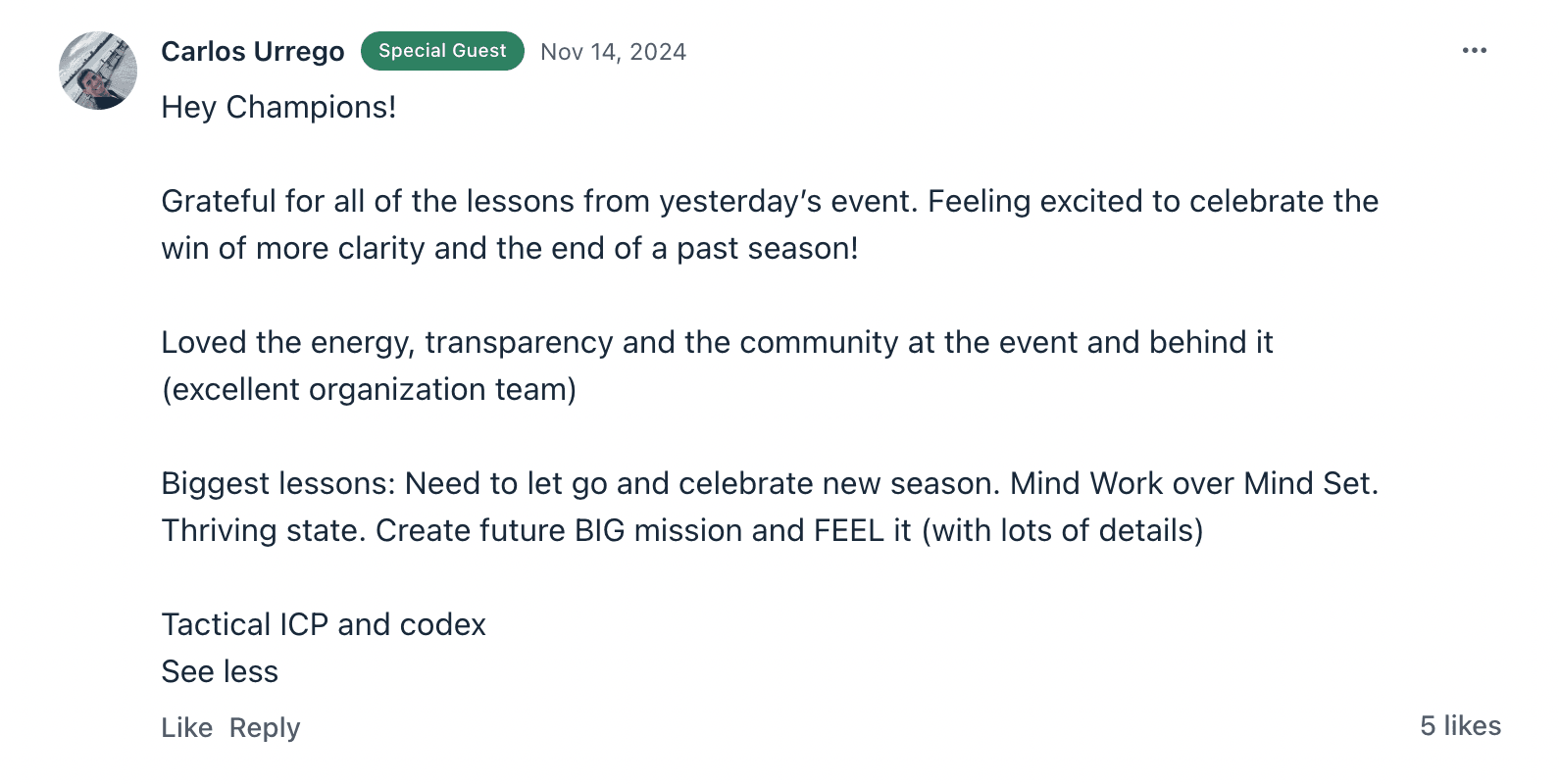Click the "Tactical ICP and codex" line

coord(324,624)
